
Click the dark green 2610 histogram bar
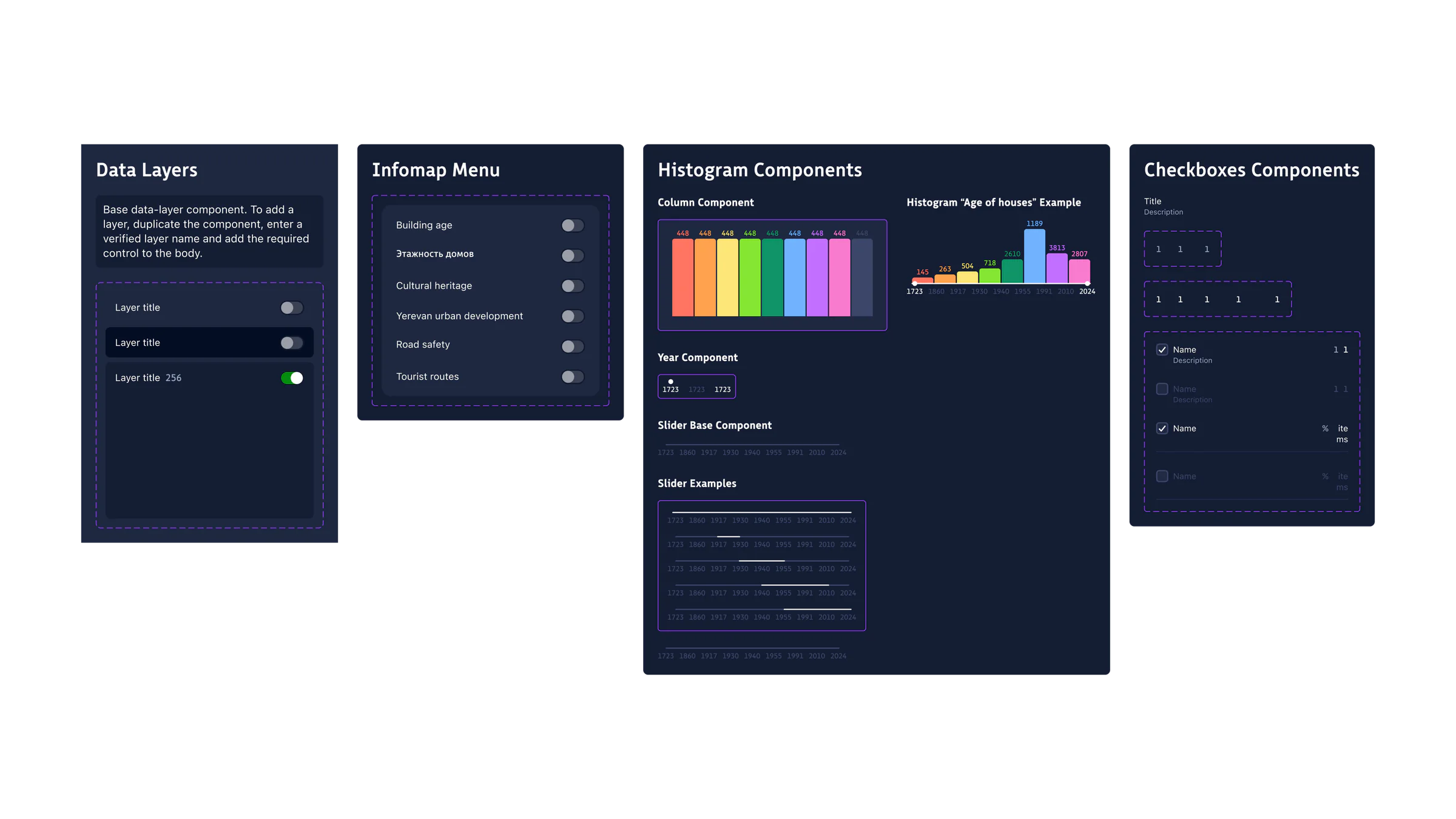1012,271
